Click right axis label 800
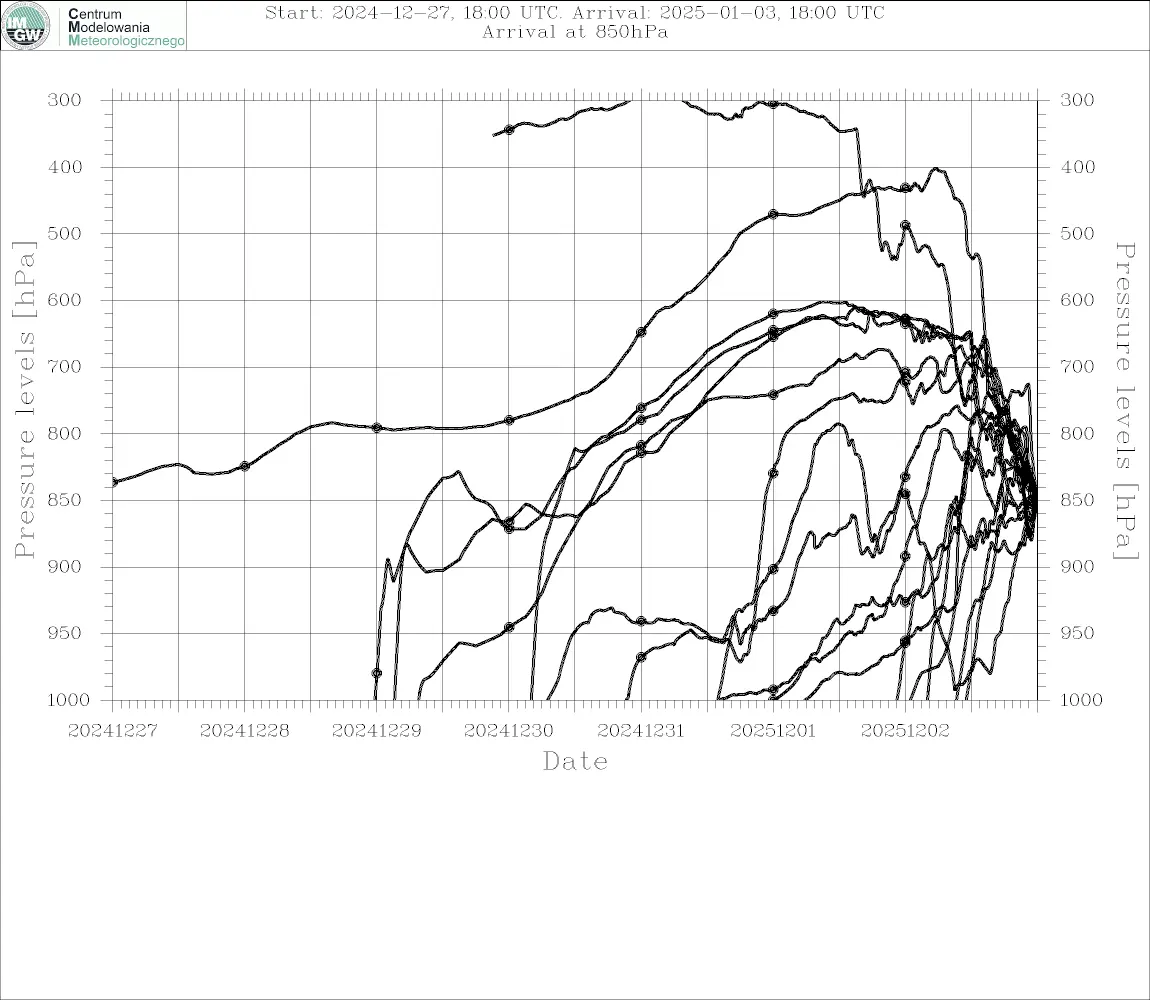The height and width of the screenshot is (1000, 1150). [1077, 434]
